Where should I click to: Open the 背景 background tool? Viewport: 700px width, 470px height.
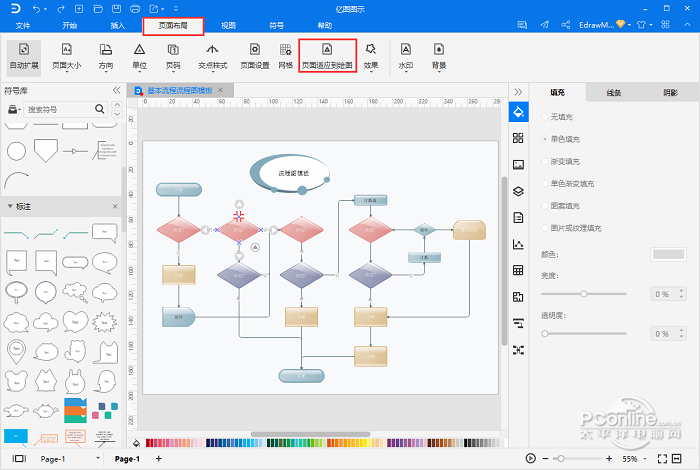point(439,56)
